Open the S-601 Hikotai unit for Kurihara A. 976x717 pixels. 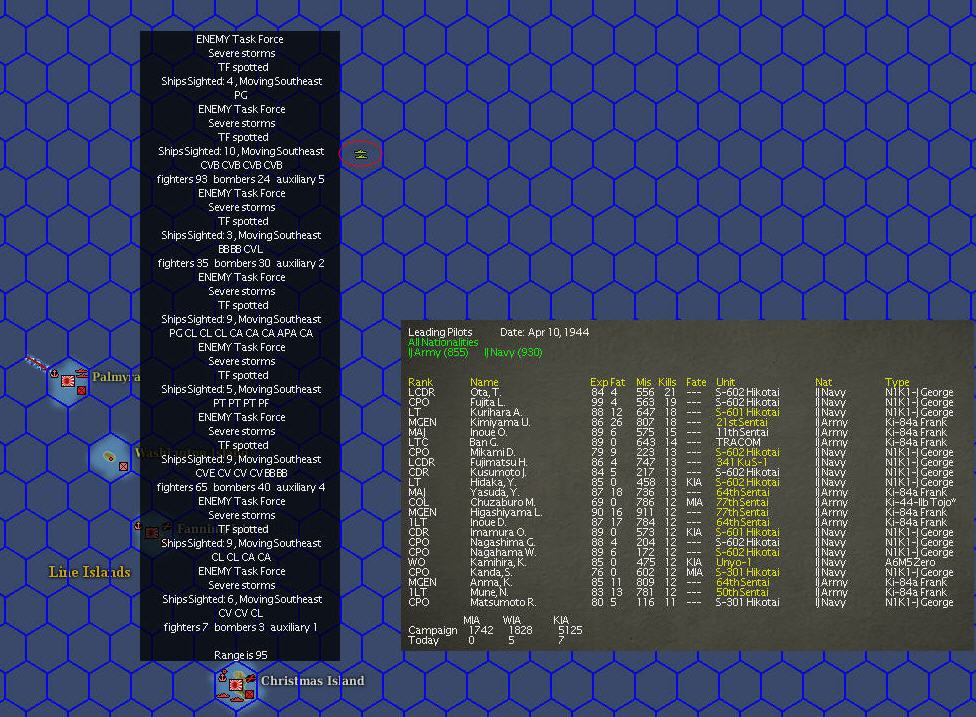coord(747,412)
